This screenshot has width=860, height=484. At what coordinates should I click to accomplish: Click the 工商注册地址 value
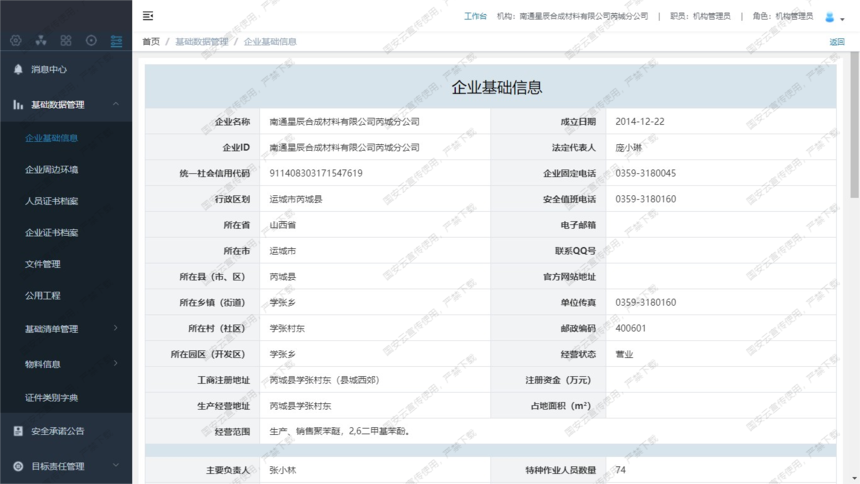(325, 380)
